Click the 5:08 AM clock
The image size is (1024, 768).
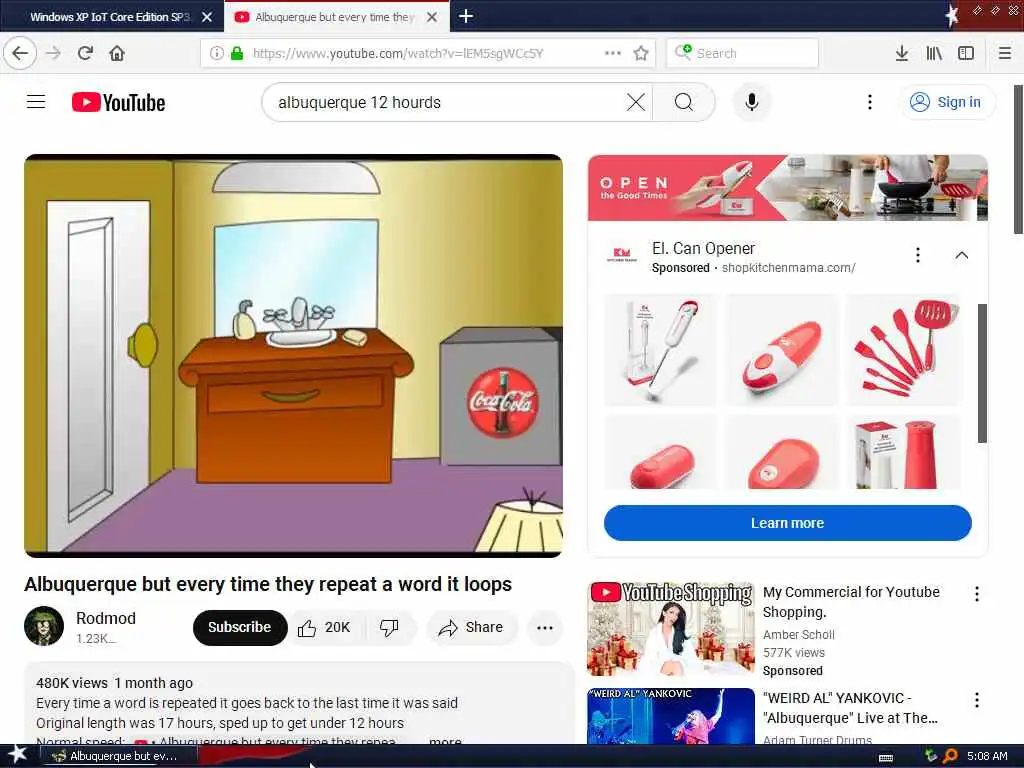tap(987, 756)
